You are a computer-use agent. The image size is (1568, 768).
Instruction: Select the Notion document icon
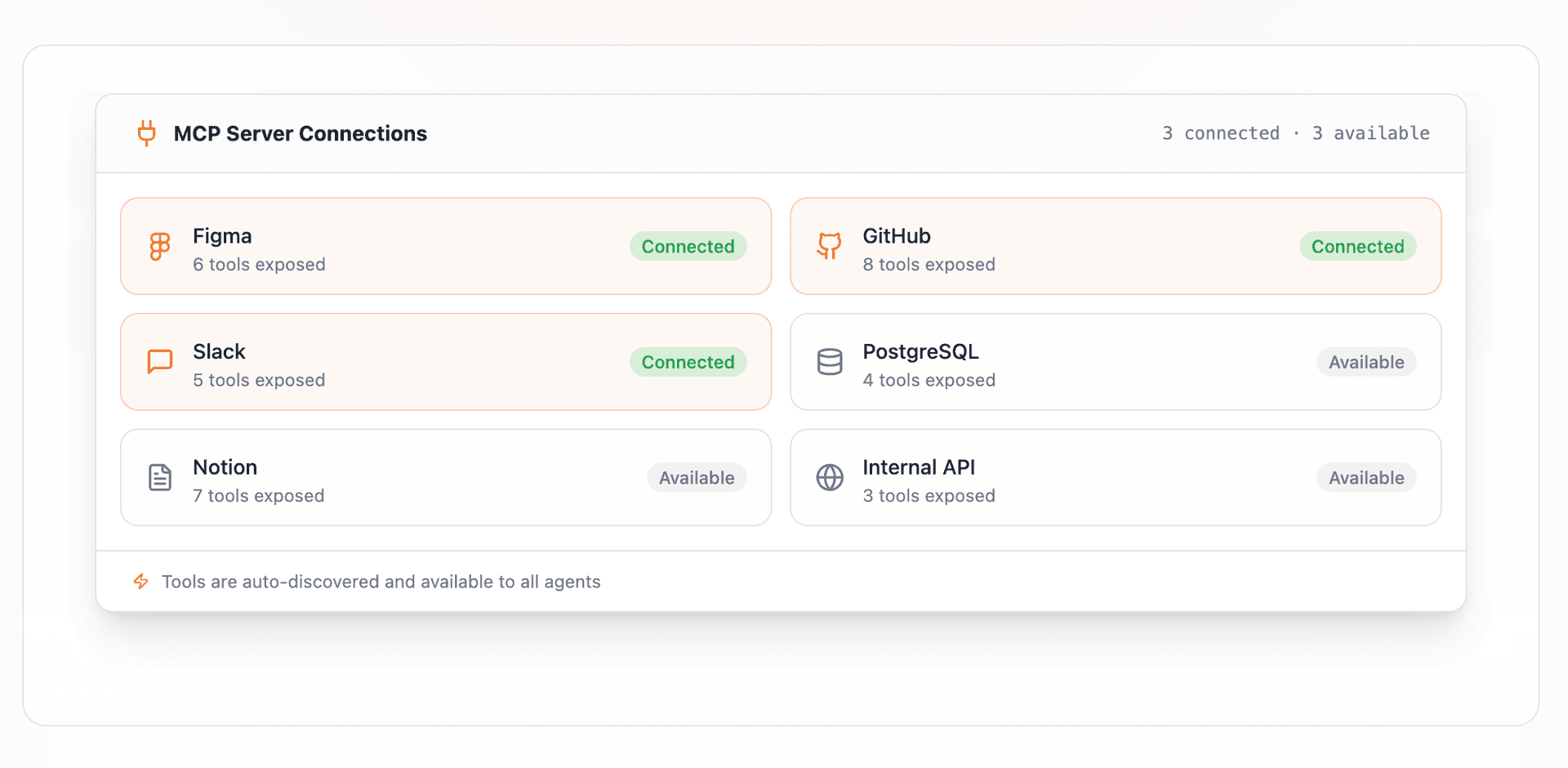click(x=160, y=477)
